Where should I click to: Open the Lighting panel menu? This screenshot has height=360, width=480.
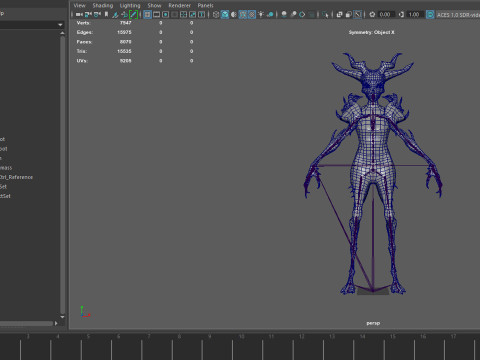point(130,5)
